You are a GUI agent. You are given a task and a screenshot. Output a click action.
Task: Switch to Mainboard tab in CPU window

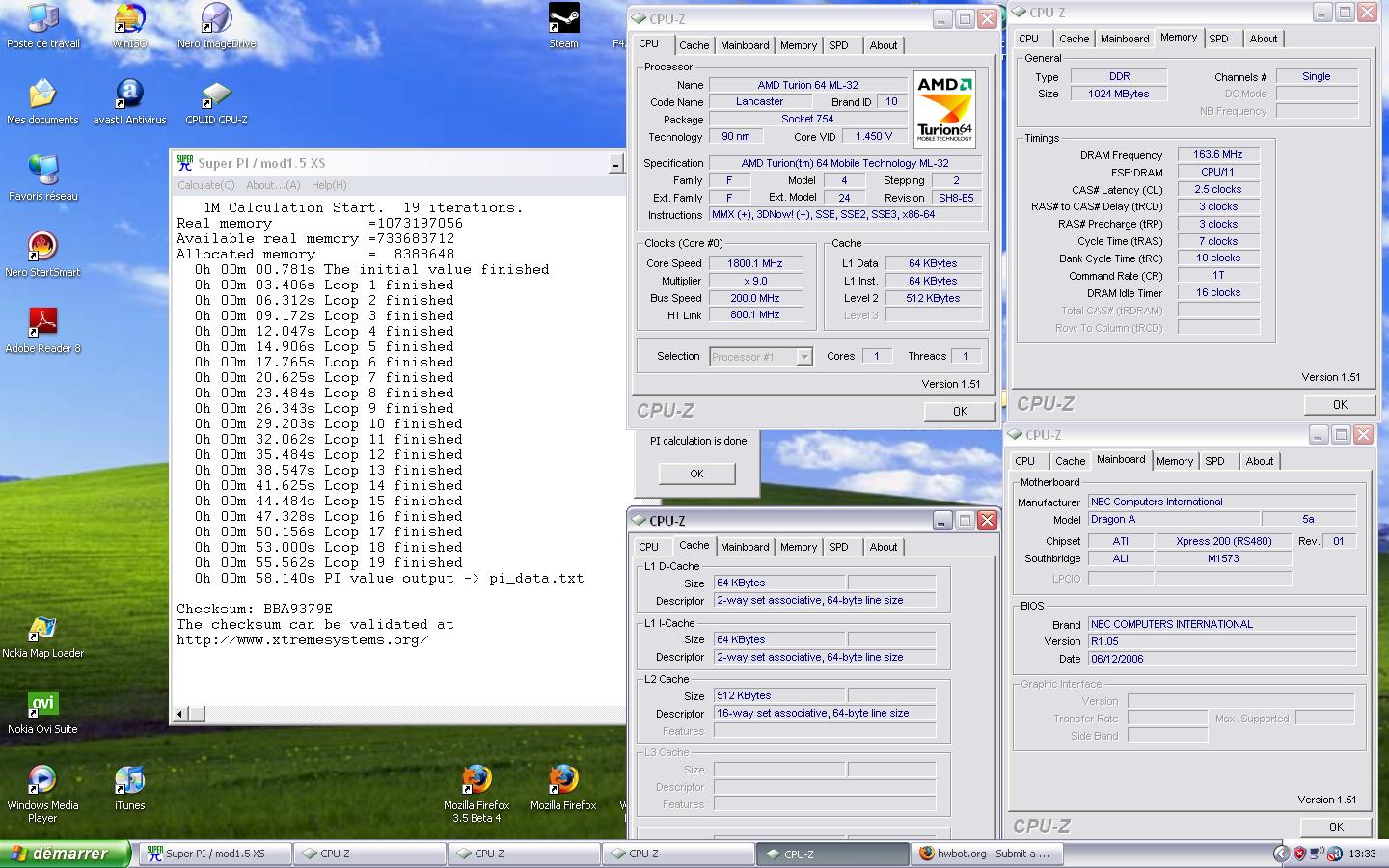pos(745,45)
